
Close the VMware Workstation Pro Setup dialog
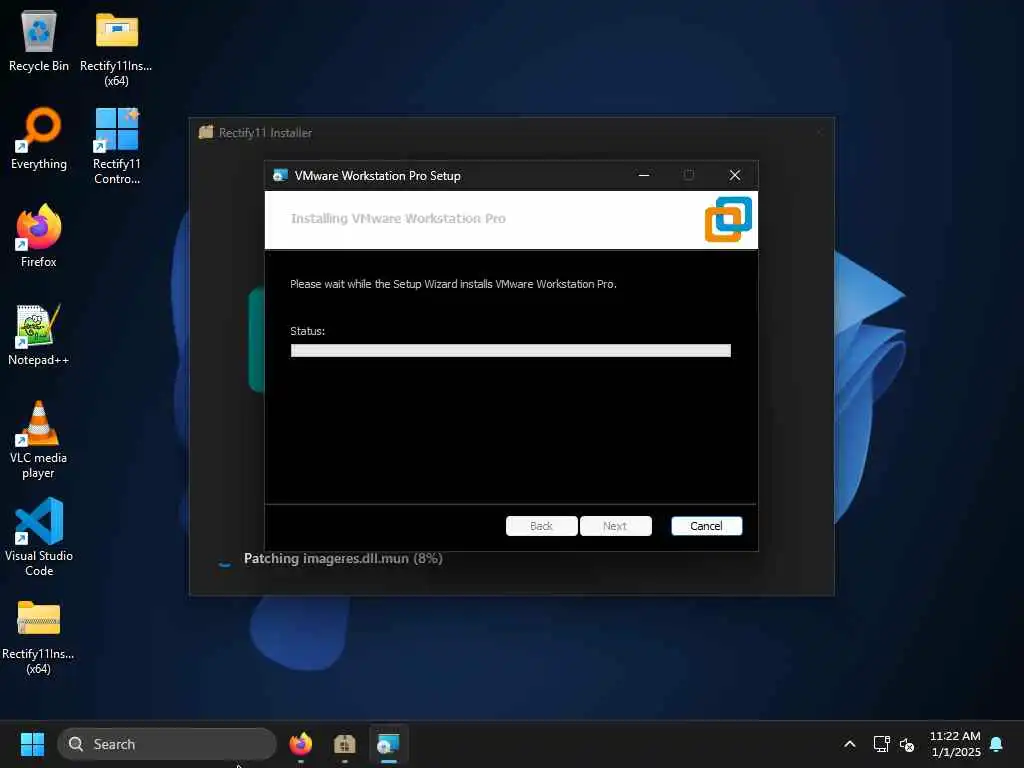point(735,175)
